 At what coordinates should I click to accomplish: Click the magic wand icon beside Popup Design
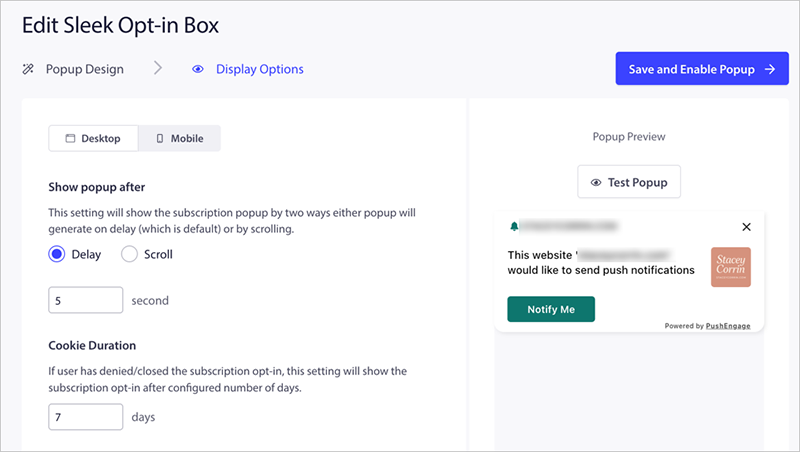pyautogui.click(x=27, y=70)
